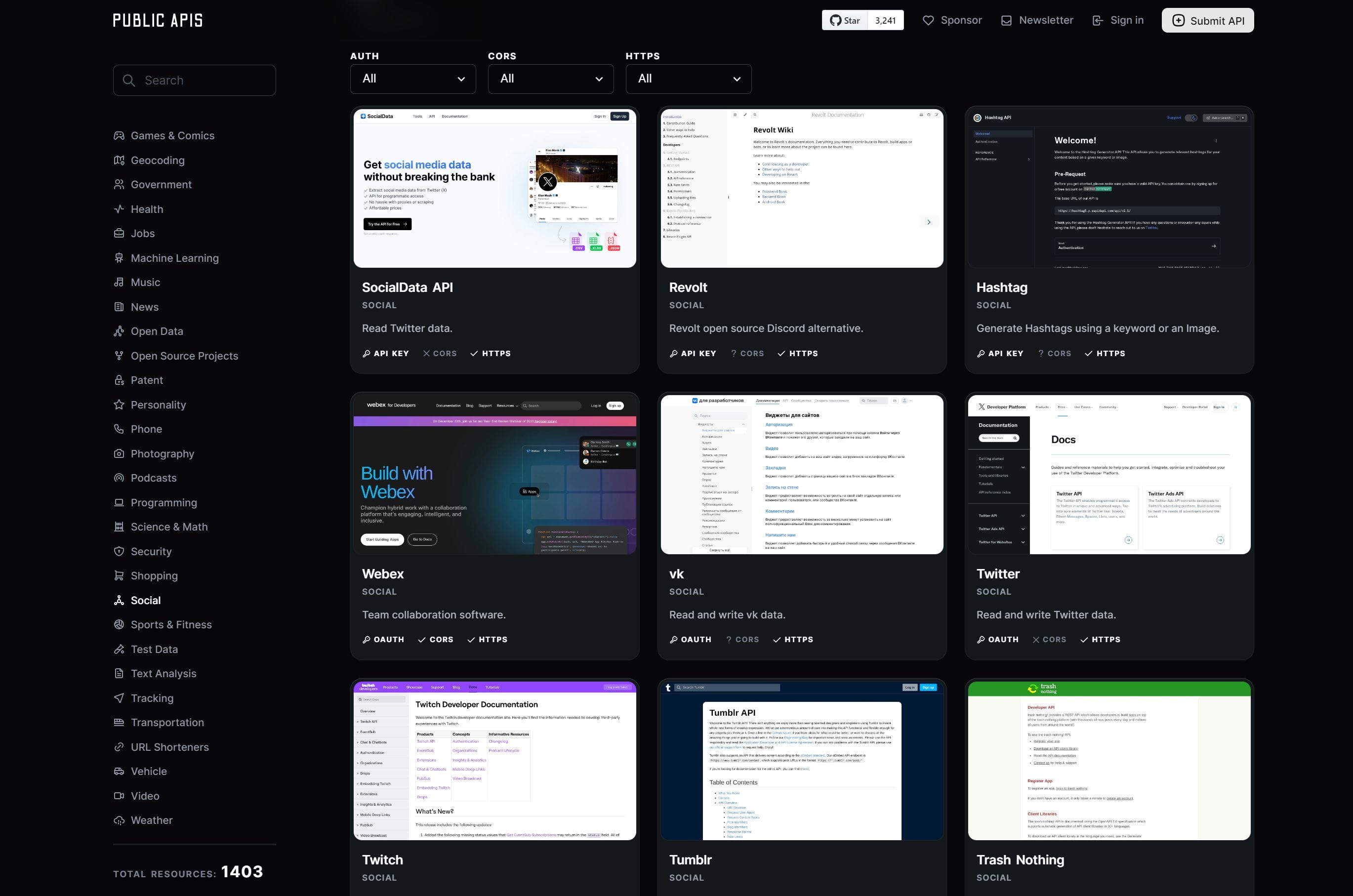Open the AUTH filter dropdown
Viewport: 1353px width, 896px height.
(412, 78)
